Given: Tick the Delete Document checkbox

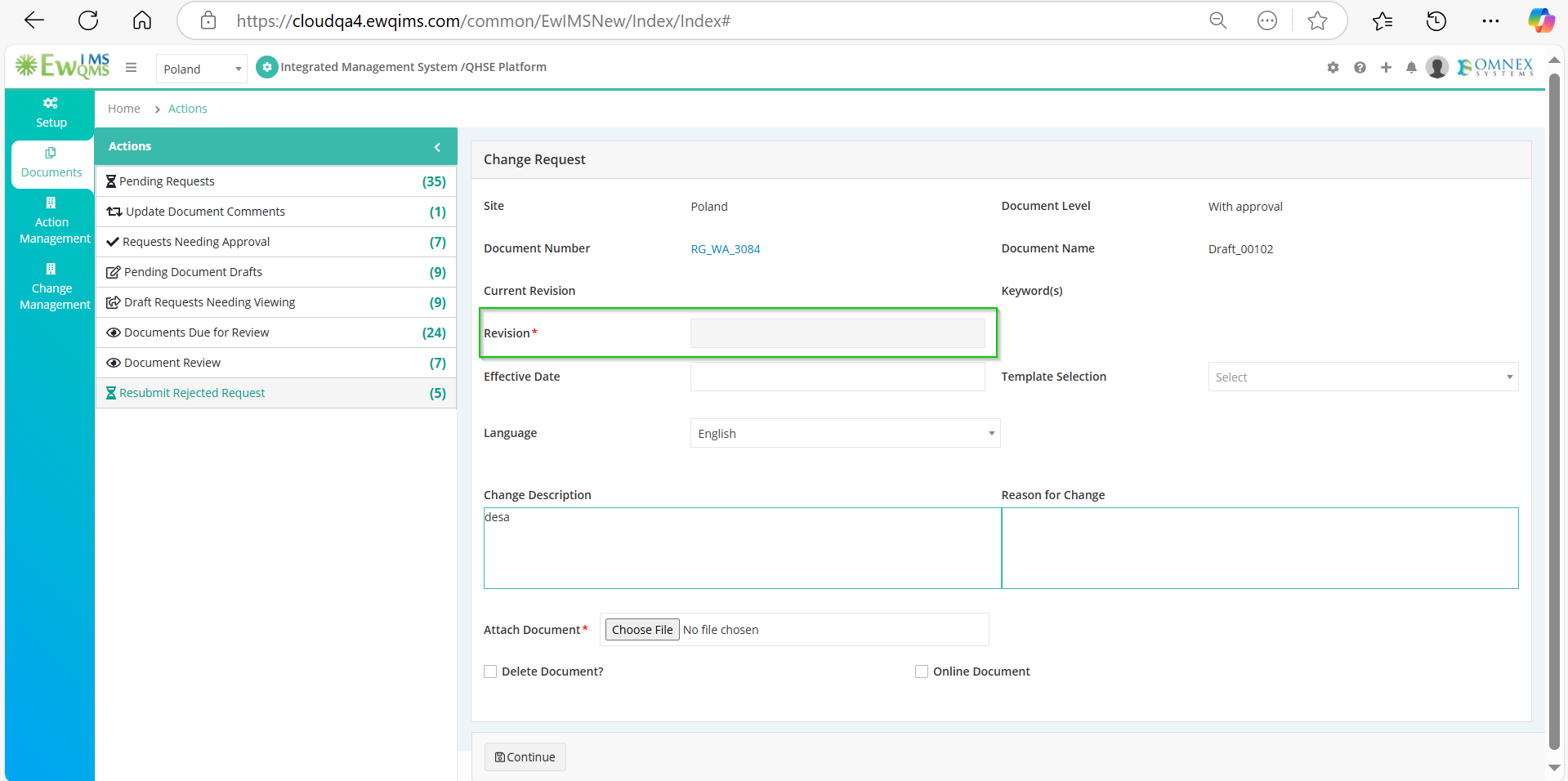Looking at the screenshot, I should pos(490,672).
